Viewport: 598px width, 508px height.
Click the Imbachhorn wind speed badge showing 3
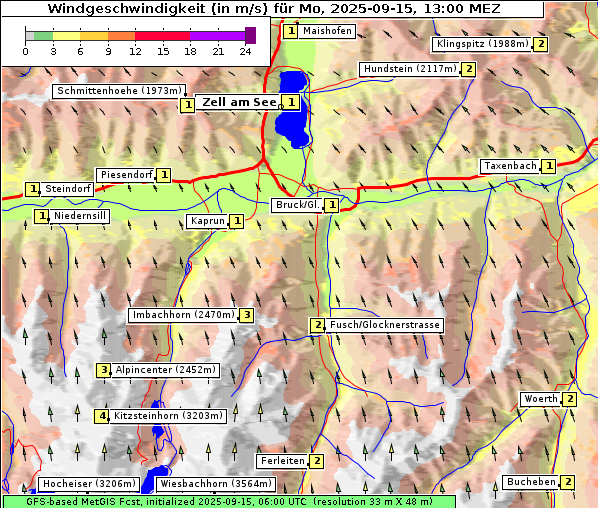click(247, 315)
